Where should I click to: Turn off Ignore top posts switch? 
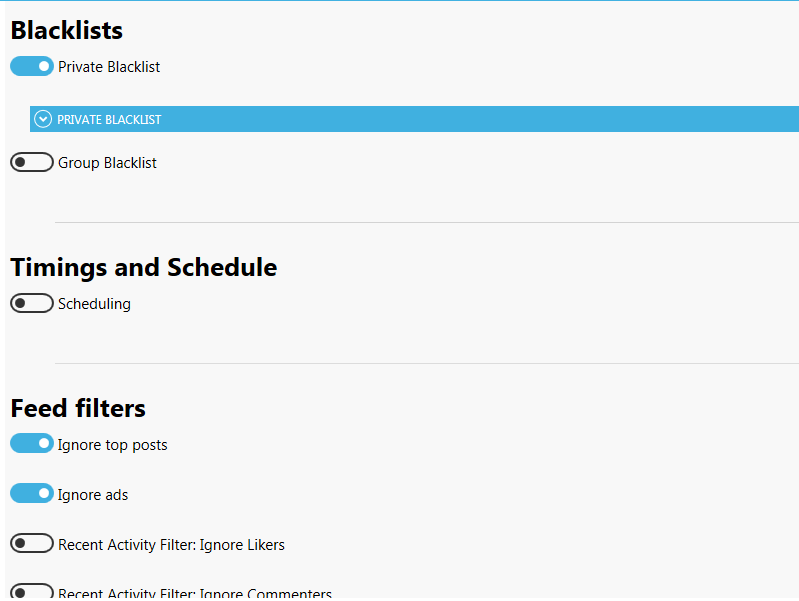[x=32, y=443]
